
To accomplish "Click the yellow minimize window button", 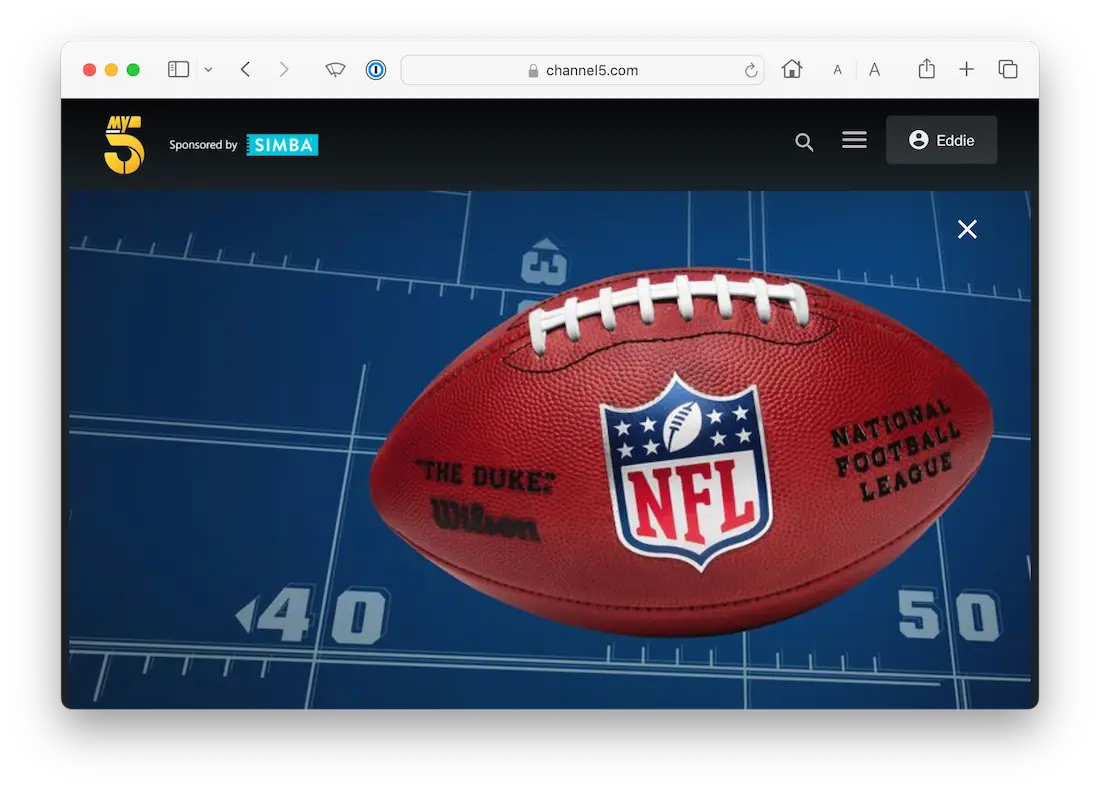I will [111, 69].
